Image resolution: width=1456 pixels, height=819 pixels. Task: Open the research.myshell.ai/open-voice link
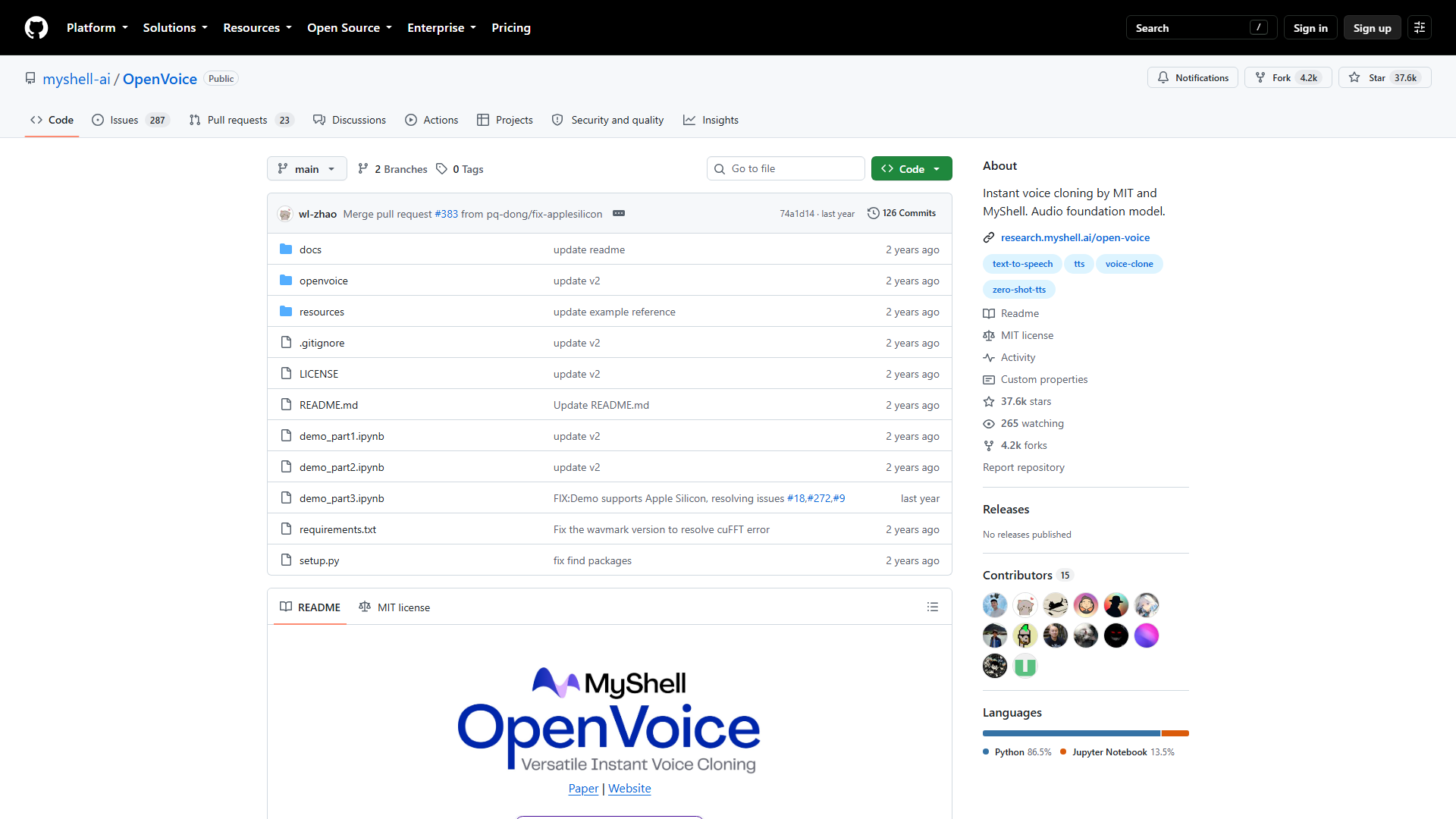(x=1075, y=237)
